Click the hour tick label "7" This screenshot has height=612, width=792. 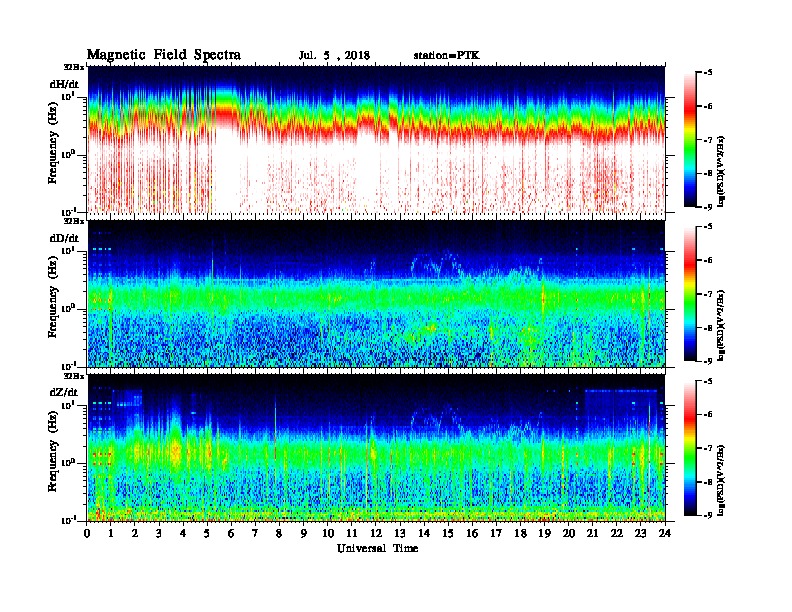coord(255,533)
